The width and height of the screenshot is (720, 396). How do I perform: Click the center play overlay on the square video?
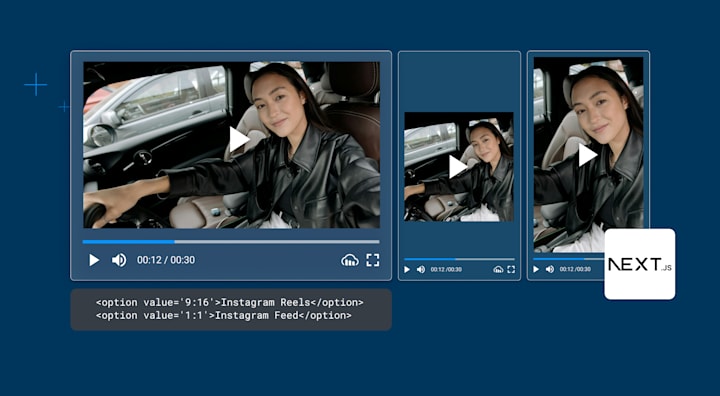click(457, 167)
